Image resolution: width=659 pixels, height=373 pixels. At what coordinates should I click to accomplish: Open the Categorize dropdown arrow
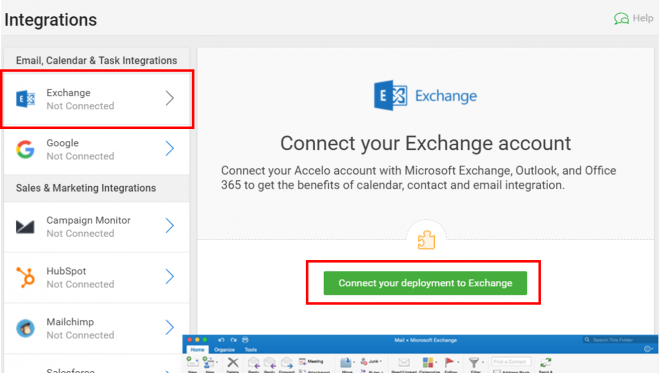[x=436, y=362]
